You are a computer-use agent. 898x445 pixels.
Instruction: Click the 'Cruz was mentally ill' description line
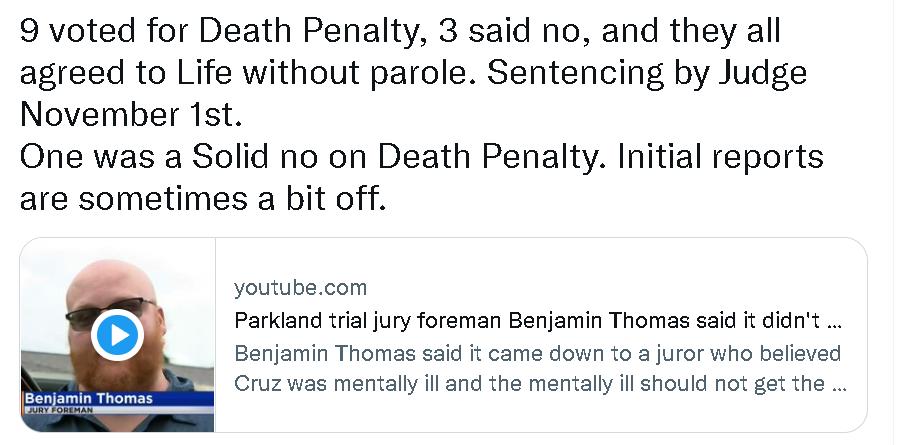pyautogui.click(x=530, y=383)
